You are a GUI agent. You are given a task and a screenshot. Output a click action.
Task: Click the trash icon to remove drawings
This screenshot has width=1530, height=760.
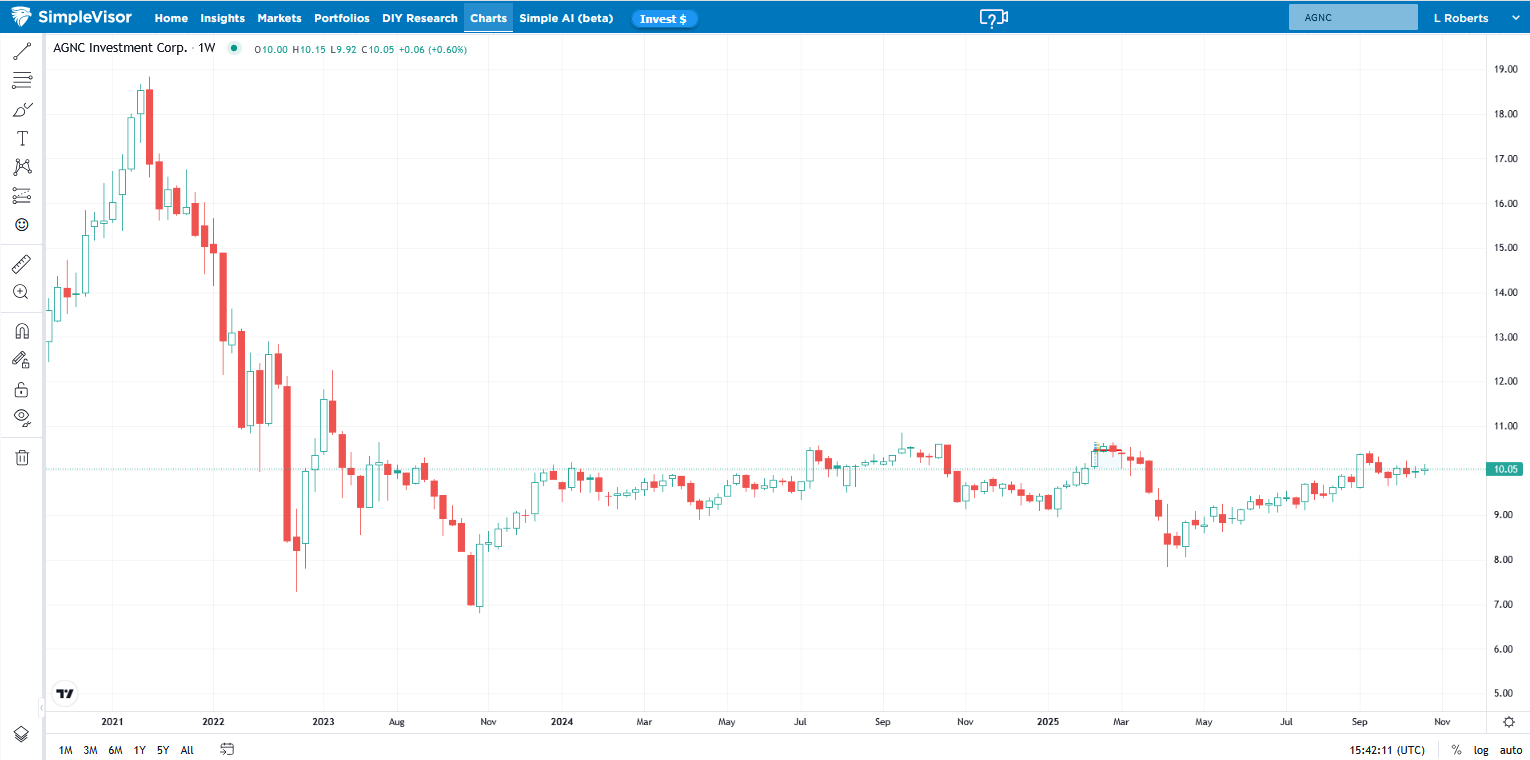tap(21, 457)
